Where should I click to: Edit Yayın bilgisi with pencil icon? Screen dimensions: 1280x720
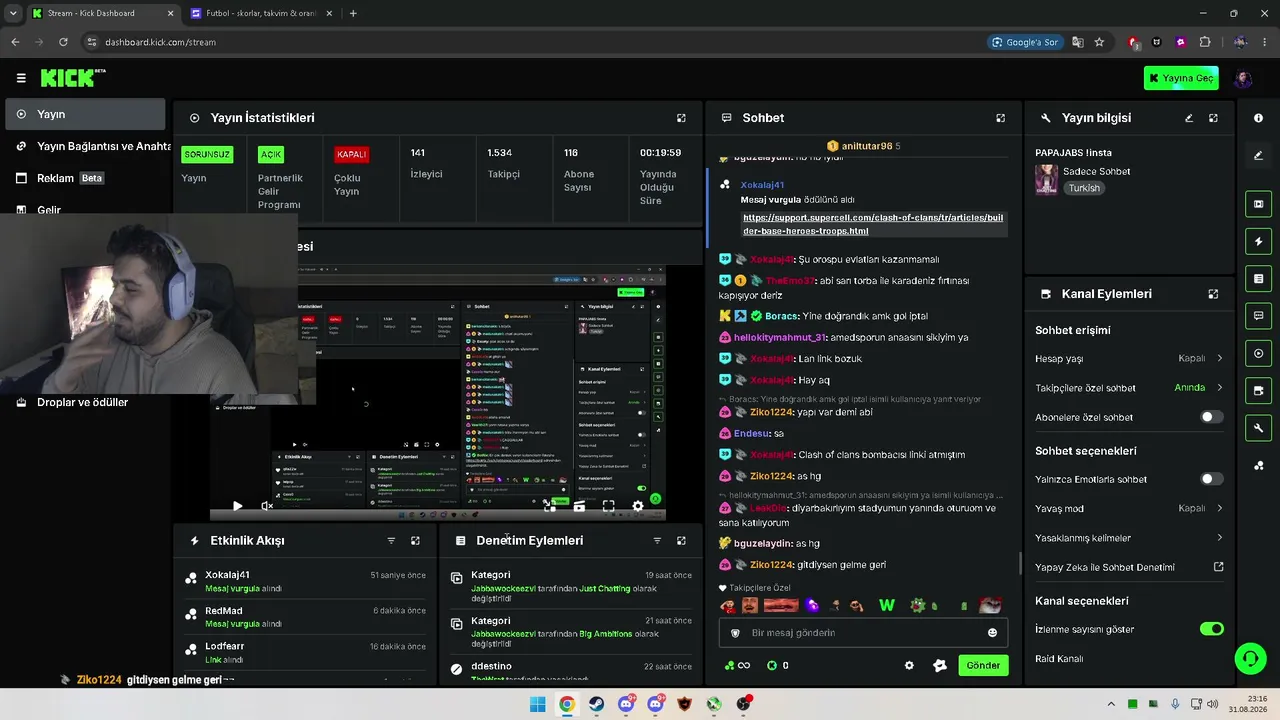click(x=1189, y=118)
